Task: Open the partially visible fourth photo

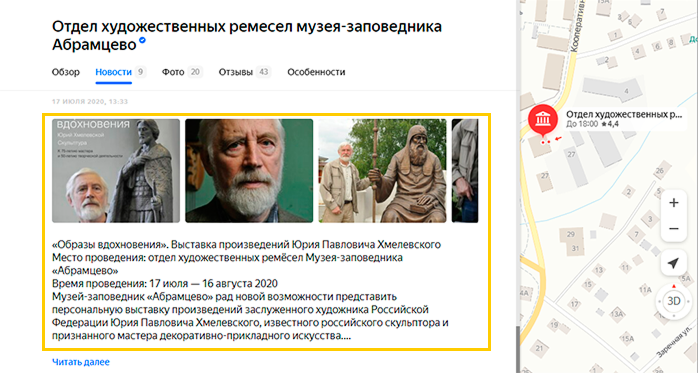Action: (465, 170)
